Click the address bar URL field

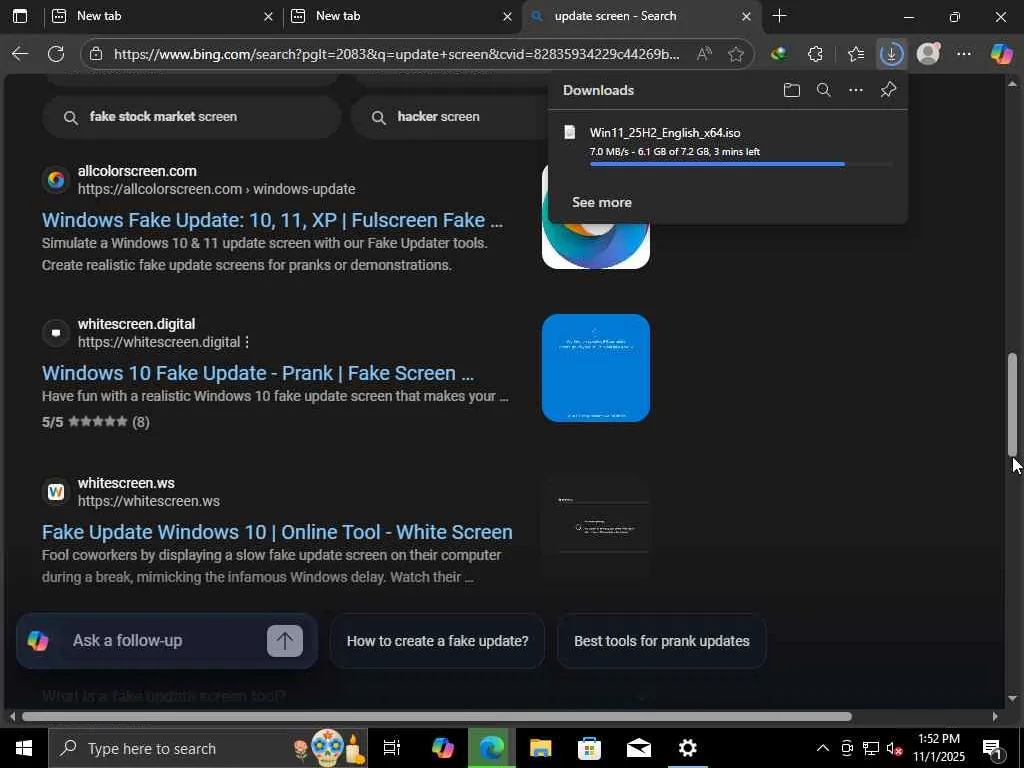pos(396,54)
